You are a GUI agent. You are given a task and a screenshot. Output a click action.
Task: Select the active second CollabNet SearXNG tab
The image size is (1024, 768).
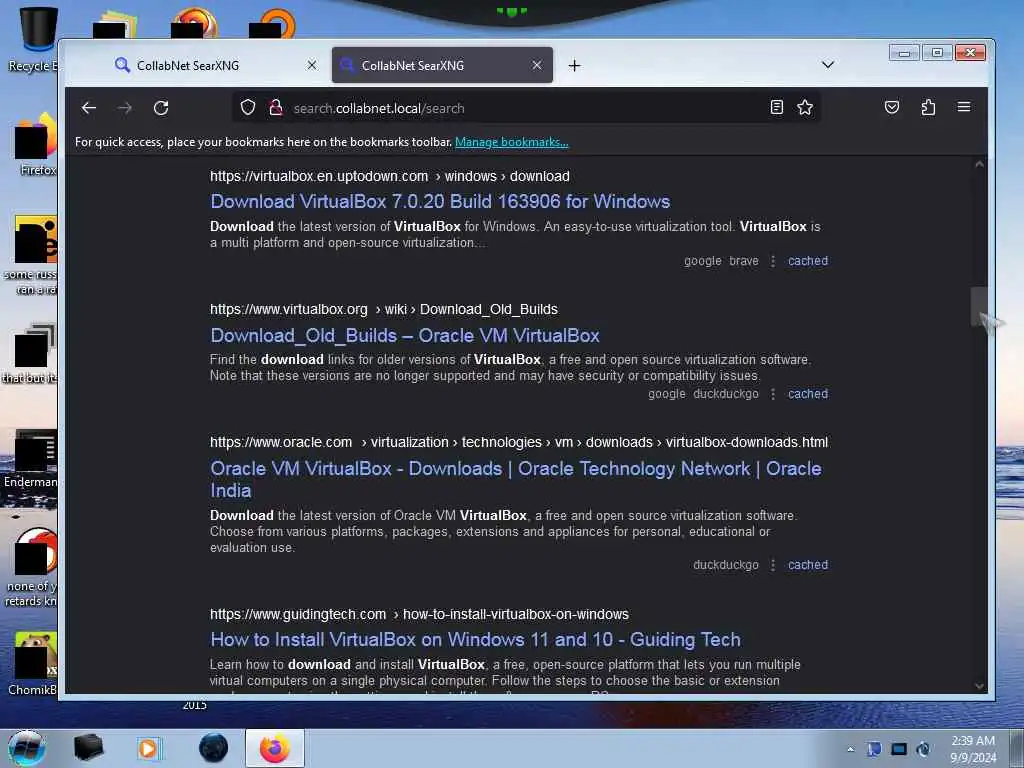442,65
